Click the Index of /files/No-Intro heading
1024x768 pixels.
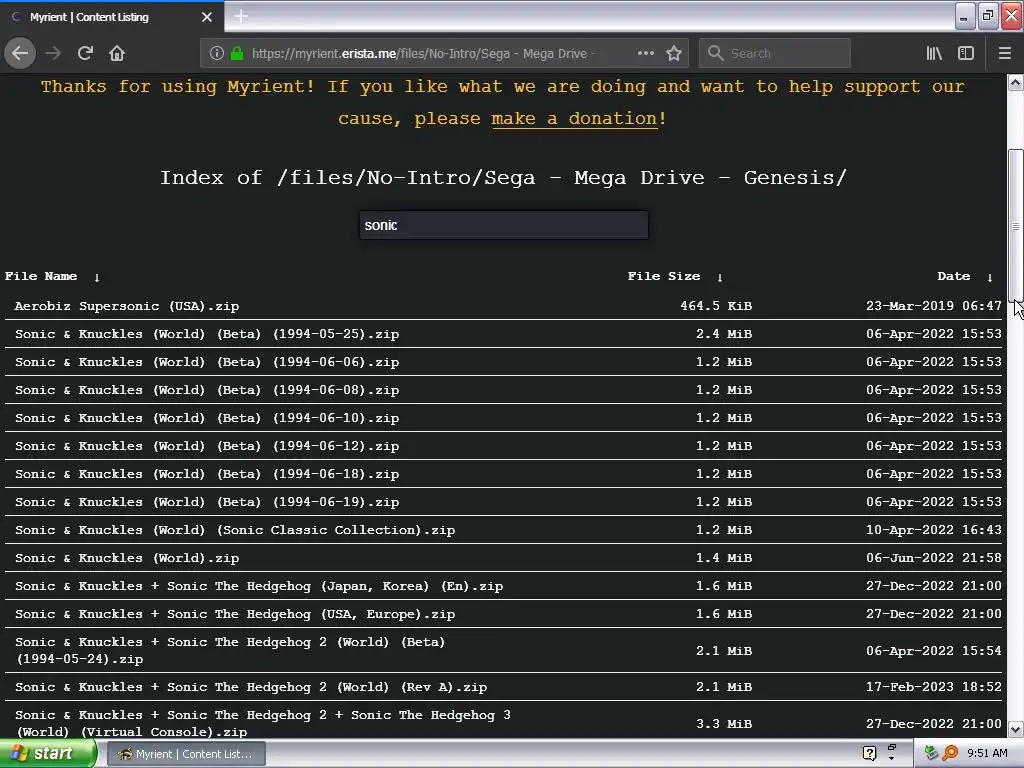coord(503,178)
